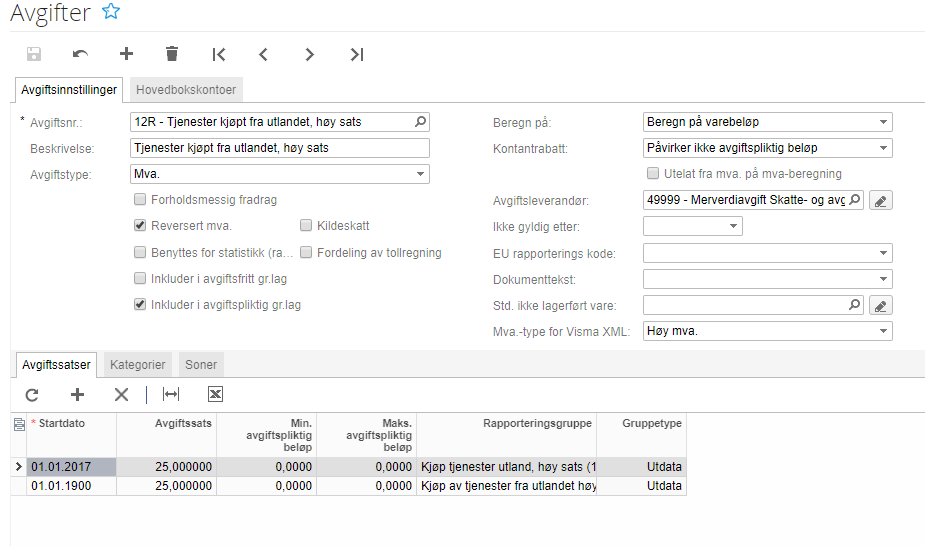The width and height of the screenshot is (925, 546).
Task: Click the Rapporteringsgruppe column header
Action: point(507,435)
